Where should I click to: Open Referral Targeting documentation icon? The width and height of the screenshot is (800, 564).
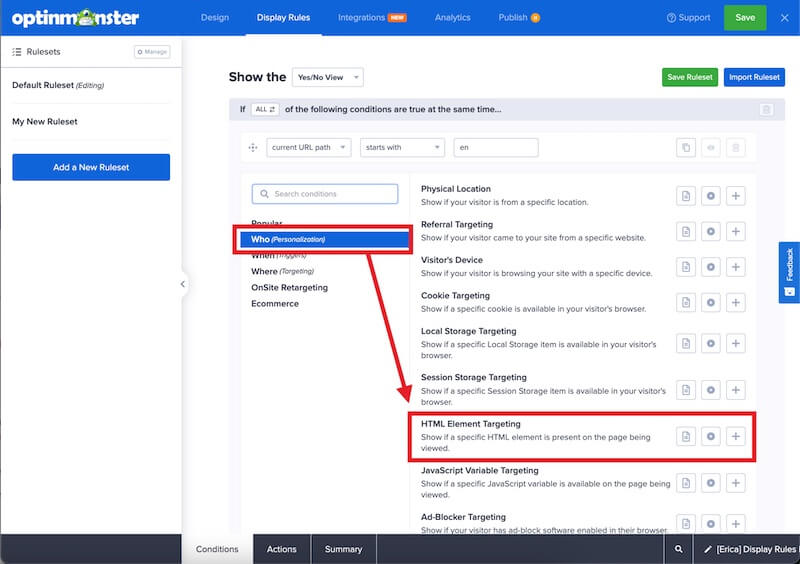686,232
